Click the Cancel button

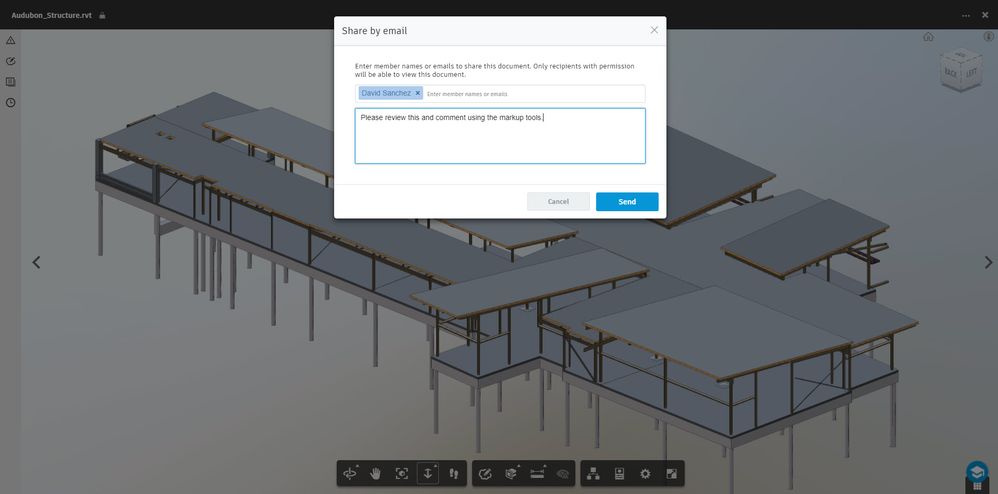pyautogui.click(x=558, y=202)
